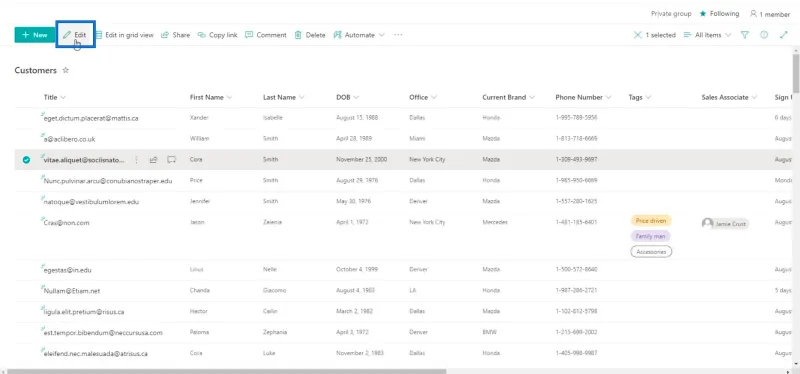
Task: Click the Edit pencil command
Action: click(75, 35)
